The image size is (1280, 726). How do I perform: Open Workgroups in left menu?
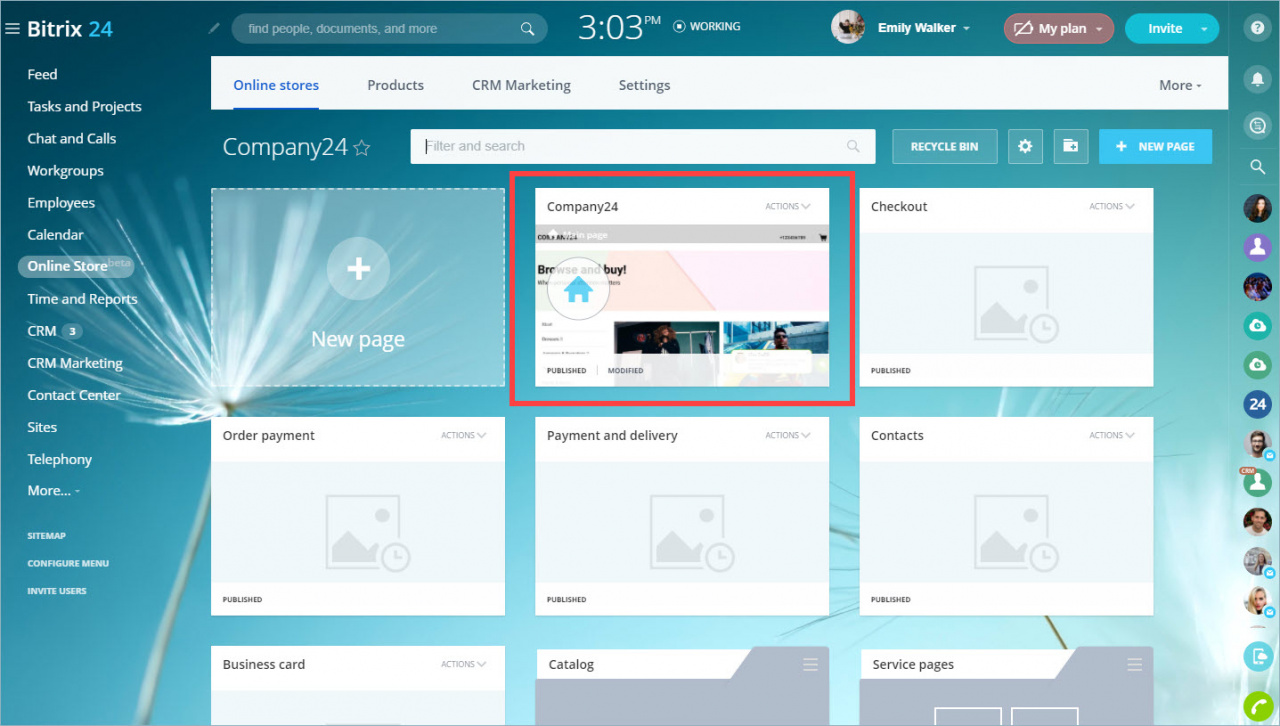(65, 170)
